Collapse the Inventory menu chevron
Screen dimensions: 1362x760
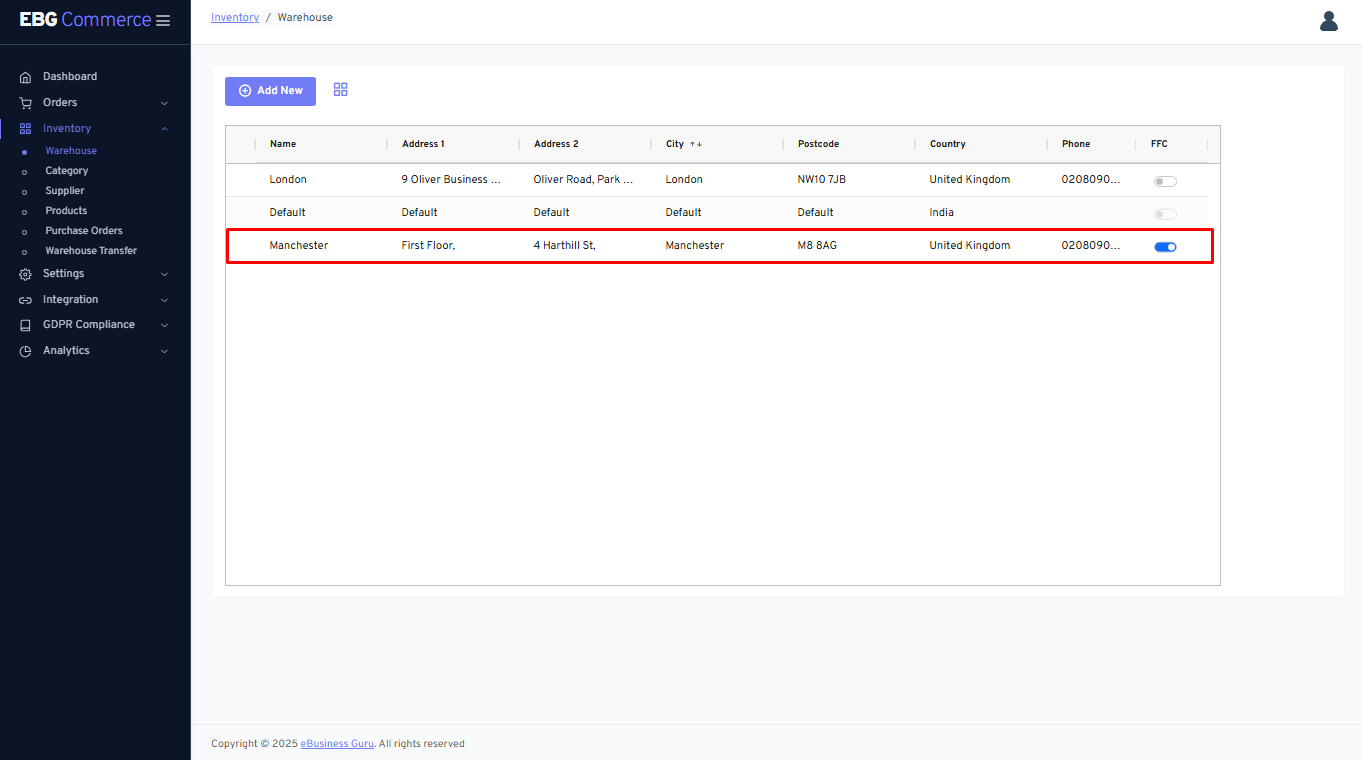point(165,129)
